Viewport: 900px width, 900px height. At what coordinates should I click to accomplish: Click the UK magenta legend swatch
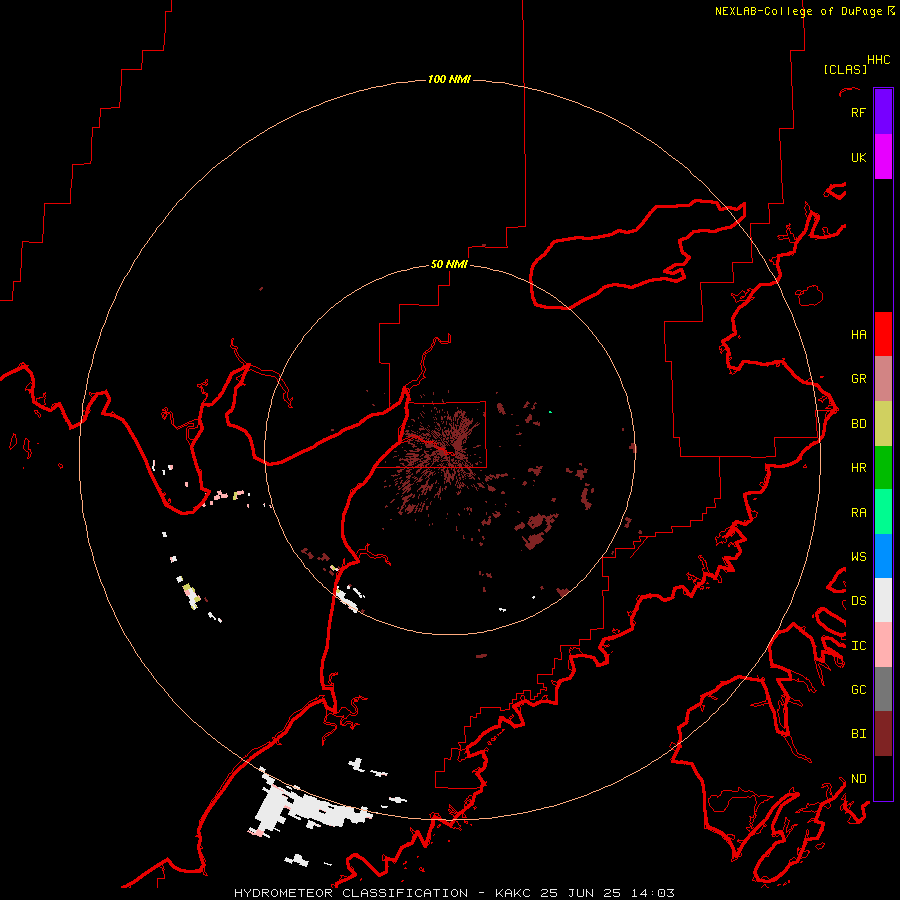tap(883, 157)
